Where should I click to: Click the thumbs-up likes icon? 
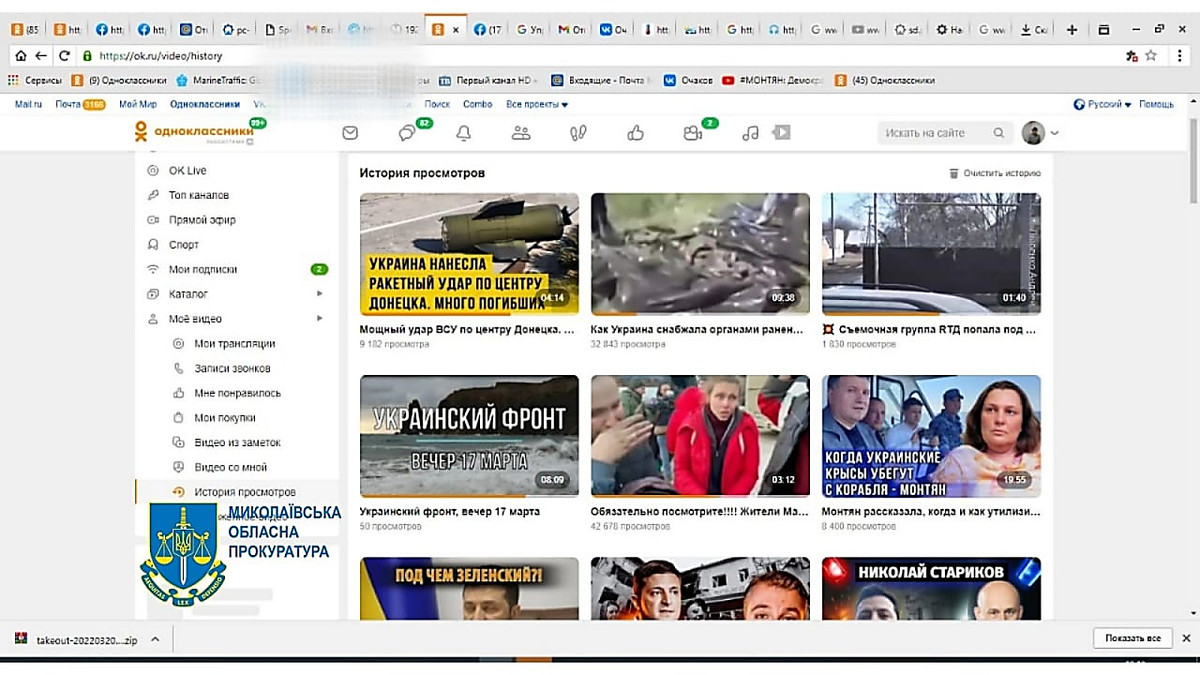click(x=635, y=133)
